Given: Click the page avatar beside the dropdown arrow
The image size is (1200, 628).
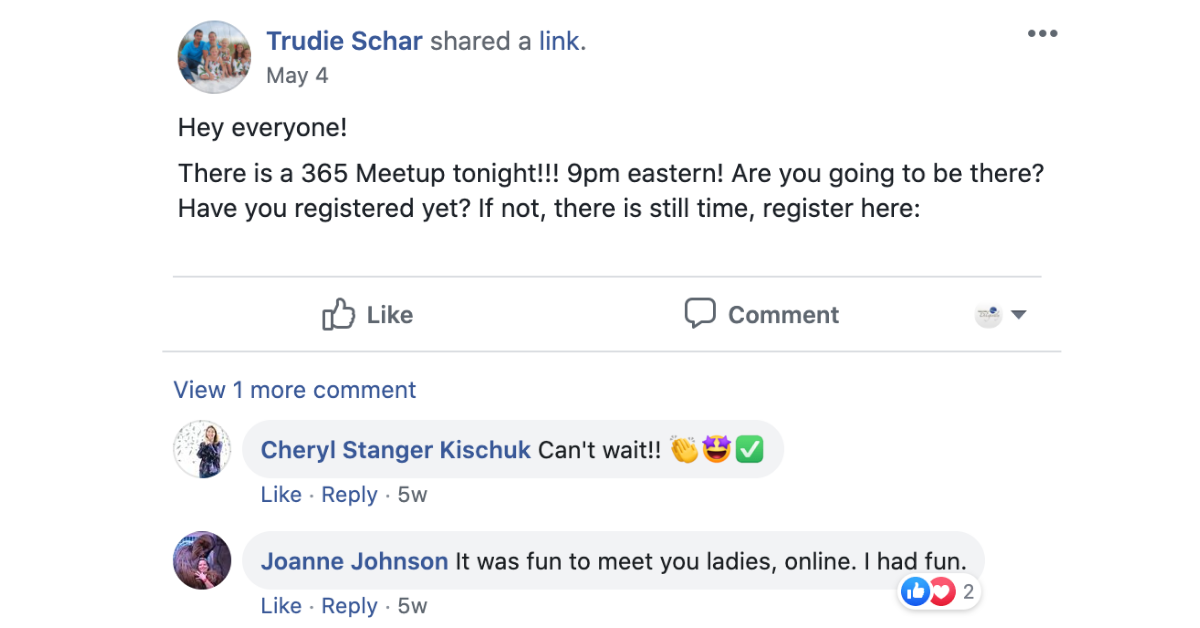Looking at the screenshot, I should [988, 315].
